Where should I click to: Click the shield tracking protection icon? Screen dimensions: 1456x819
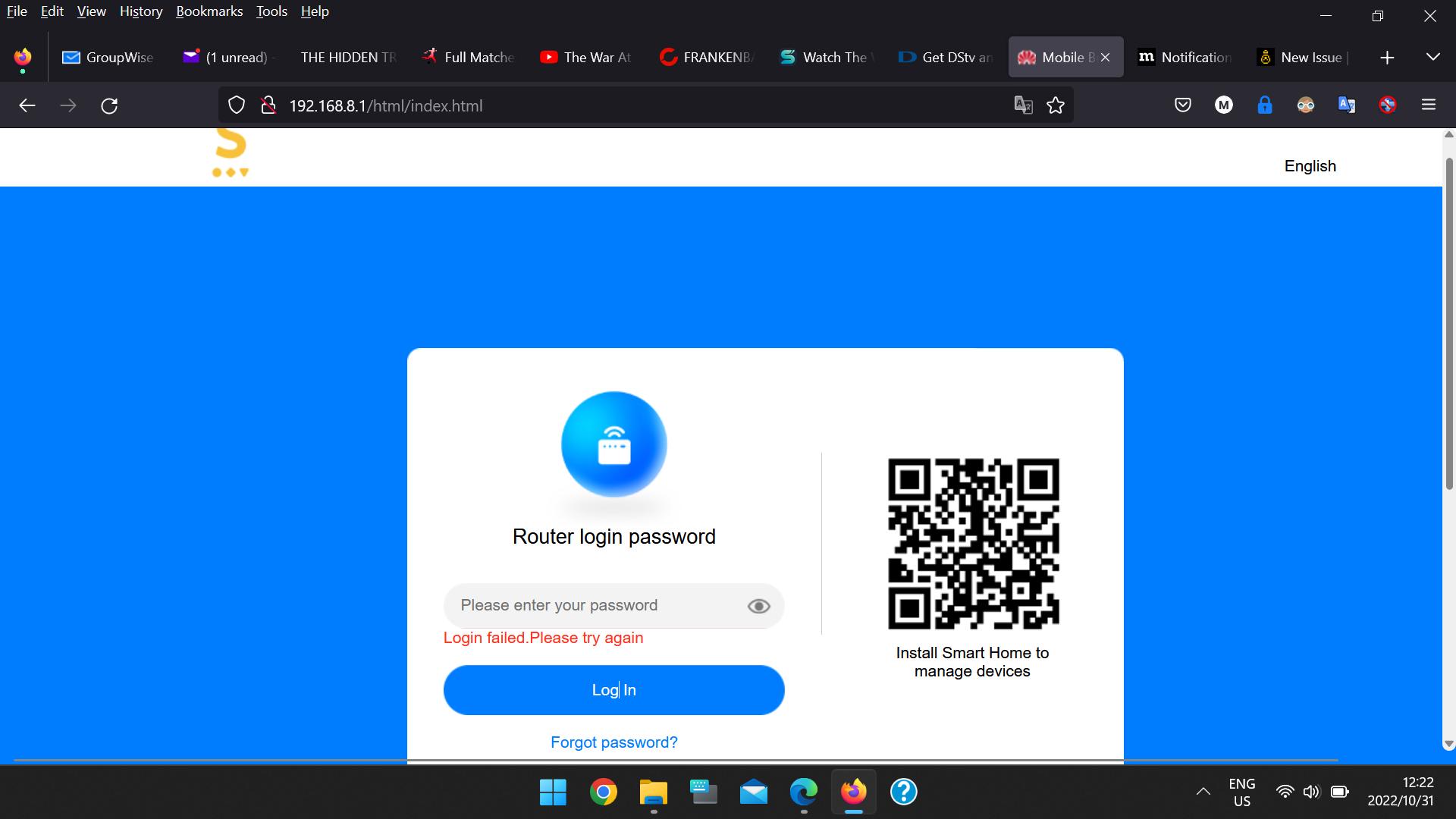point(235,105)
